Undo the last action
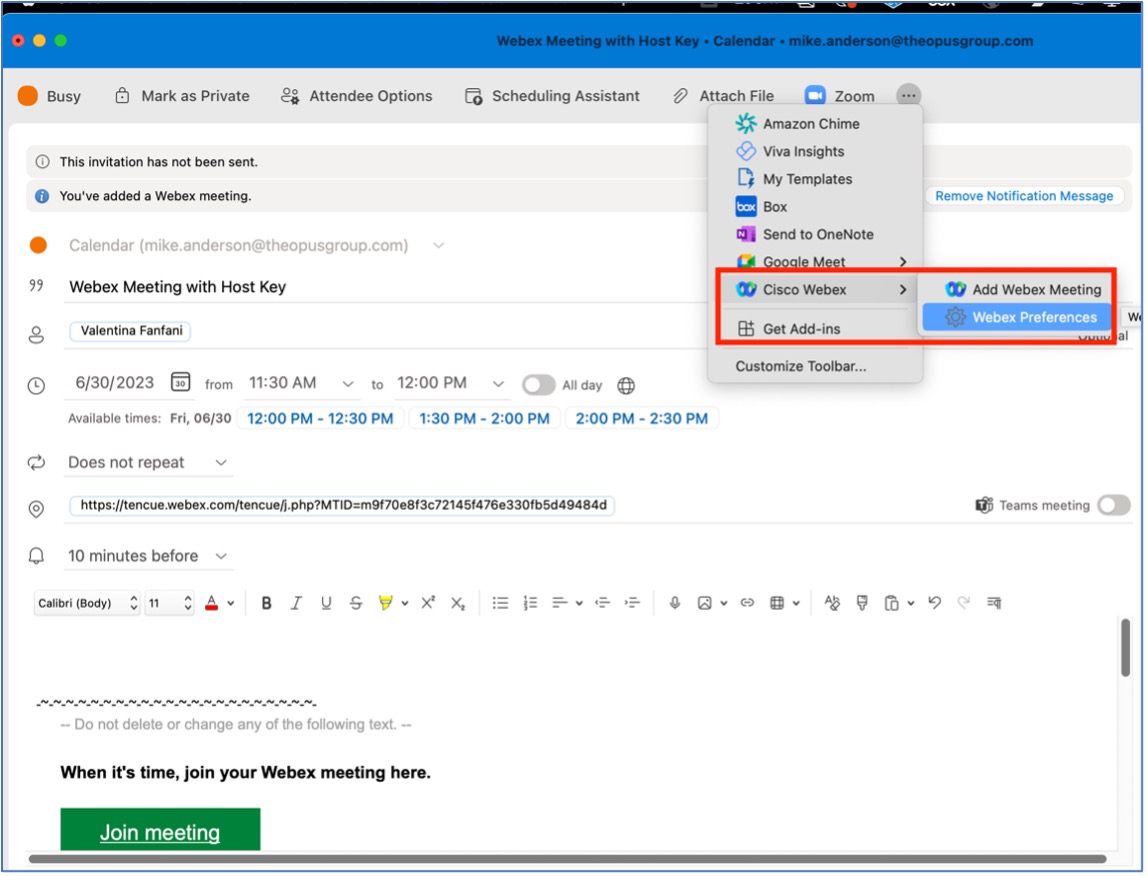 pyautogui.click(x=935, y=604)
